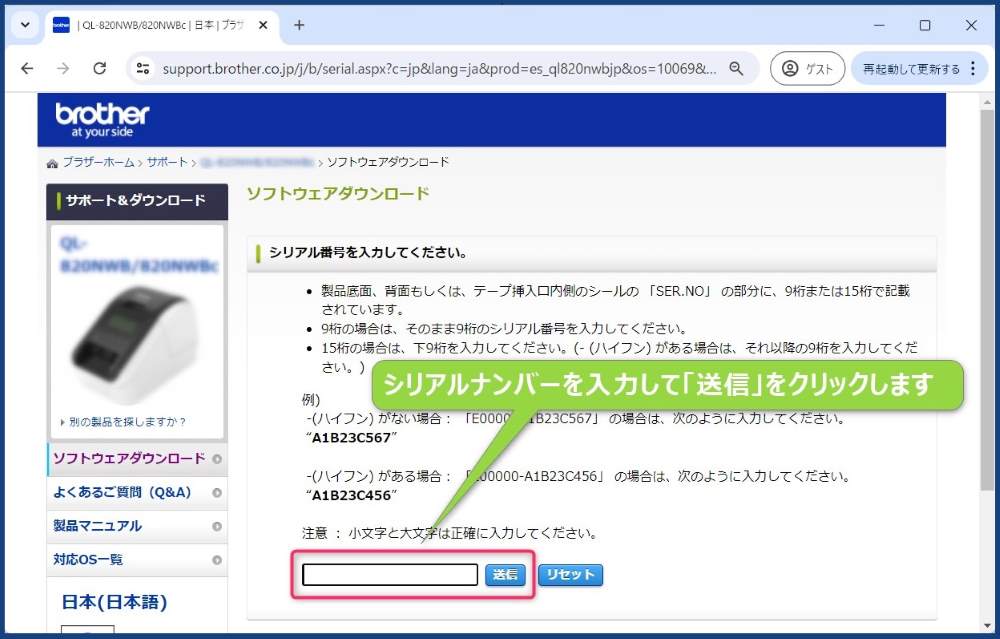Click the リセット button
Viewport: 1000px width, 639px height.
(x=570, y=575)
